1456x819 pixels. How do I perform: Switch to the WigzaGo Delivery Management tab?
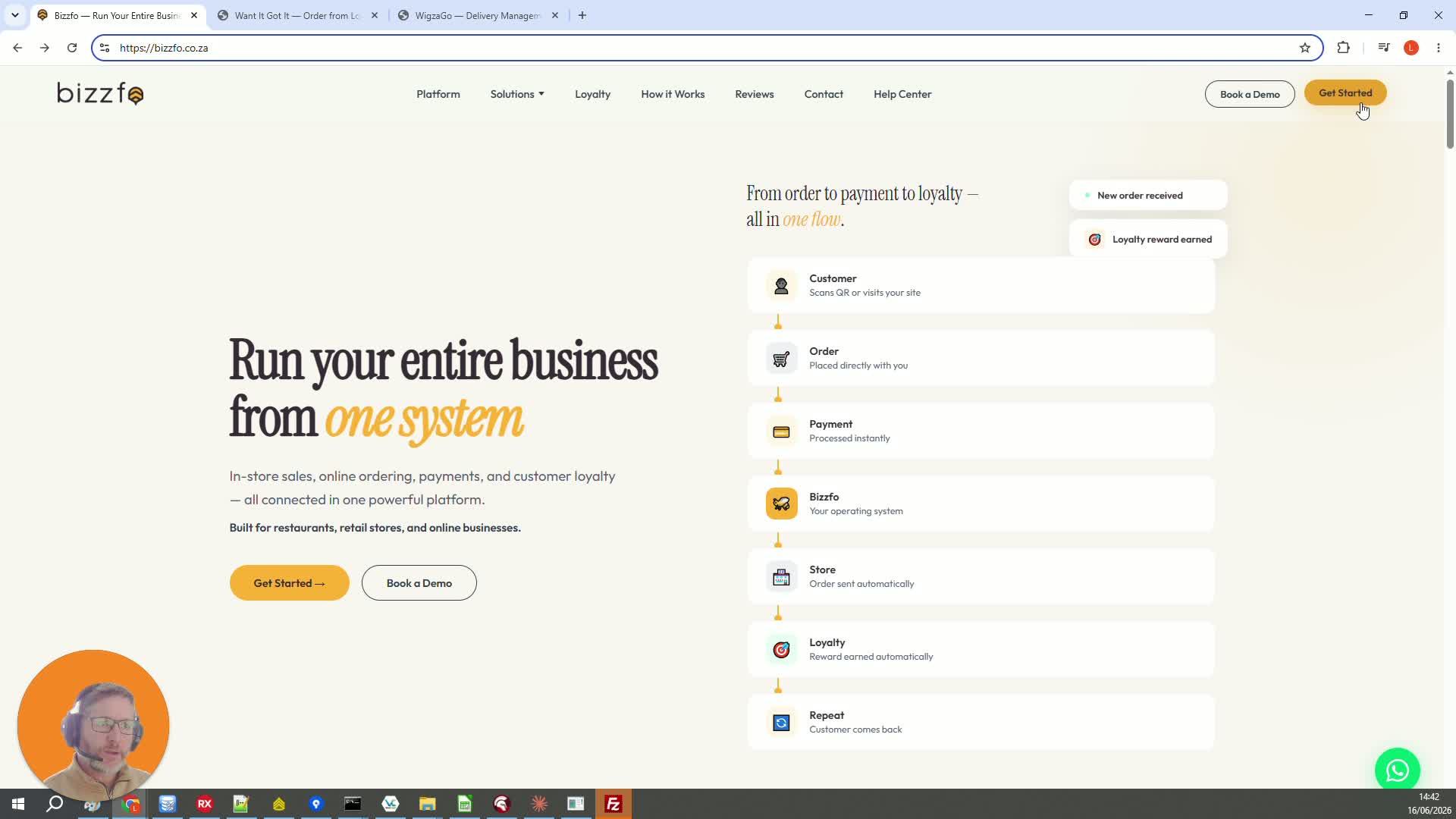tap(478, 15)
